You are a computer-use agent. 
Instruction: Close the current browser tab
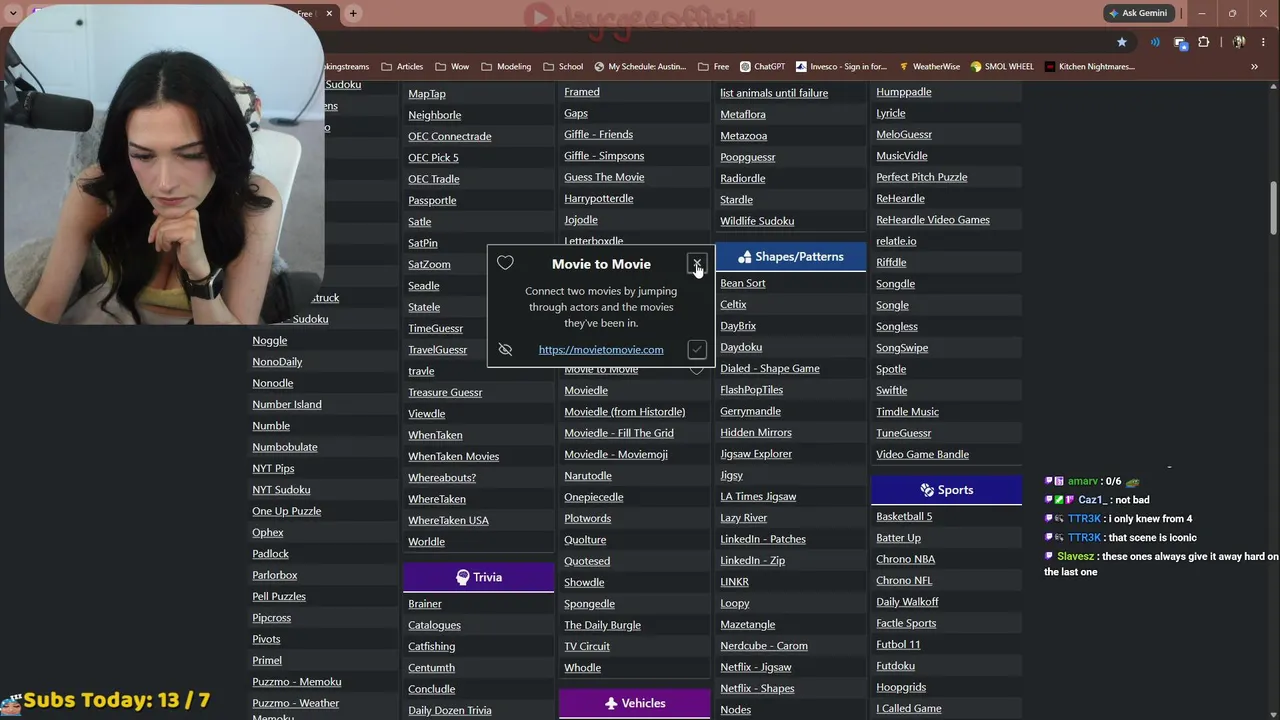(330, 13)
